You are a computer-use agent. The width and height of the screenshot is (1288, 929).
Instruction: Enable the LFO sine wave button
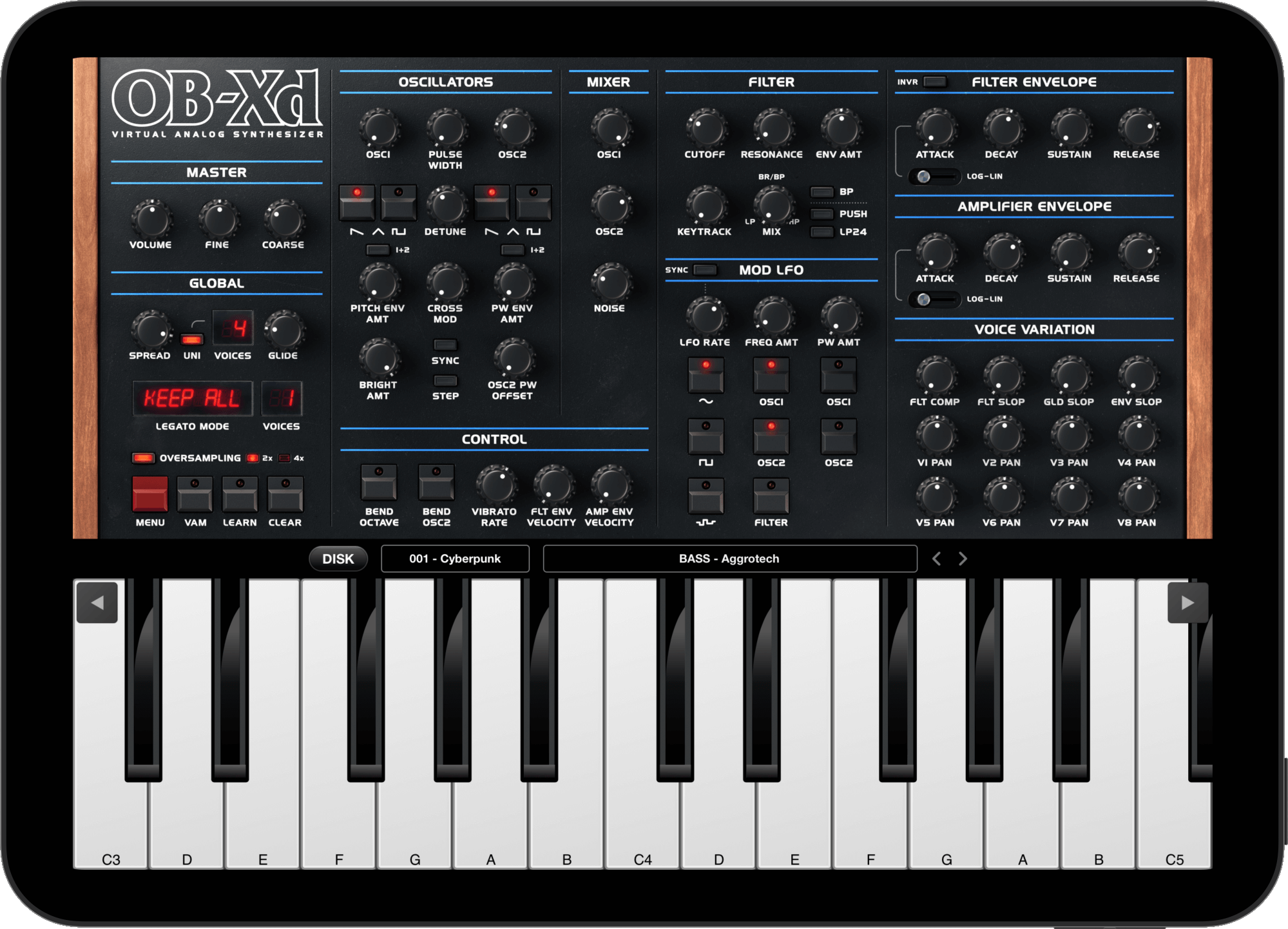click(706, 375)
